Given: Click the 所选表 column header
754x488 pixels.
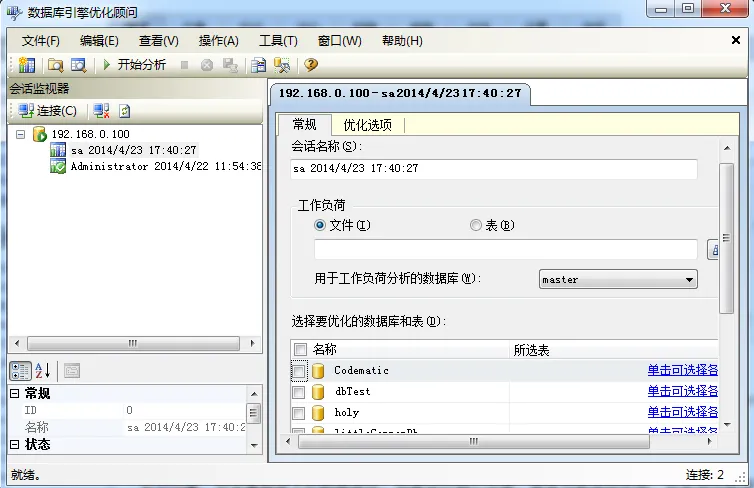Looking at the screenshot, I should [614, 350].
